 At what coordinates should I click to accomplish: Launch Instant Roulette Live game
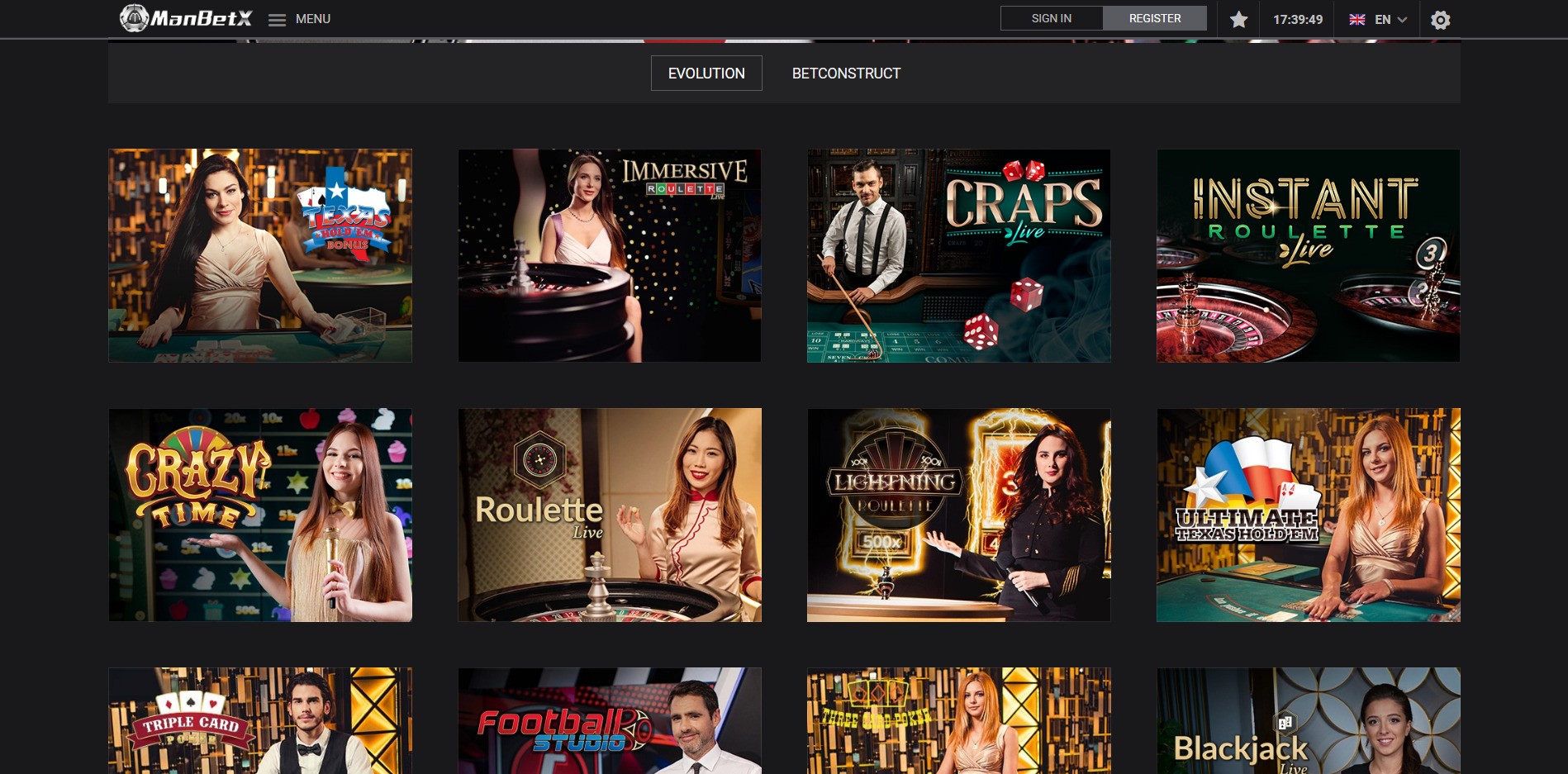1309,255
